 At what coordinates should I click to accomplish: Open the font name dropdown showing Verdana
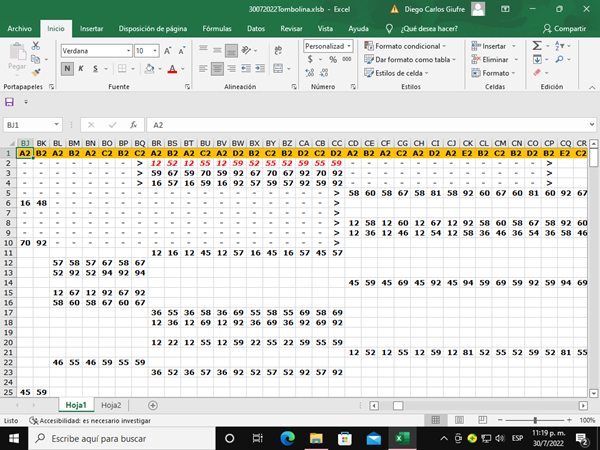coord(95,50)
